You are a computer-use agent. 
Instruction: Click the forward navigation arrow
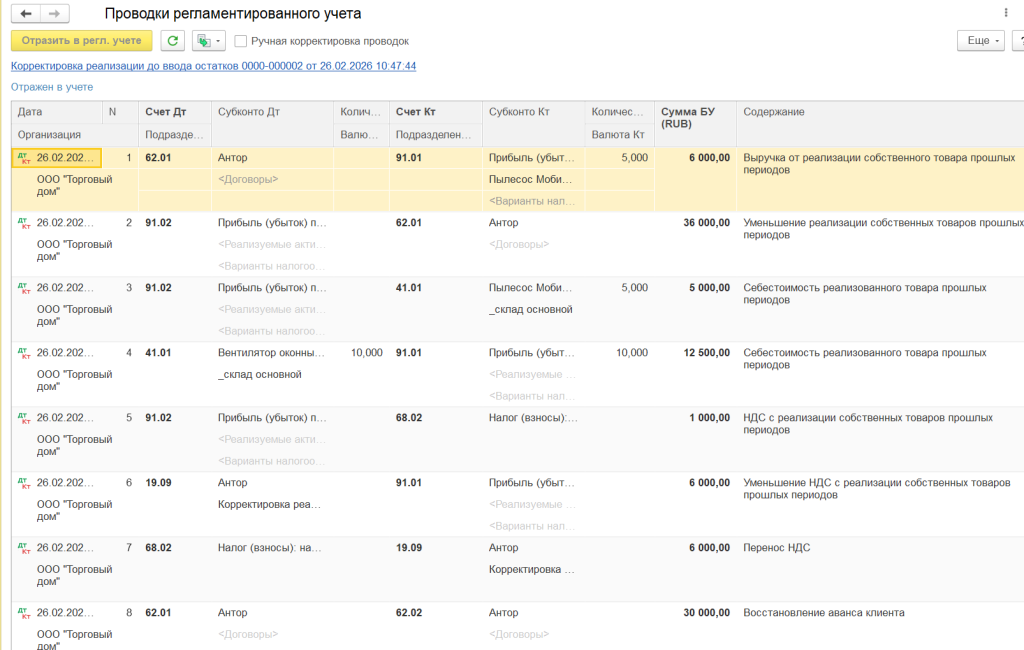point(54,14)
